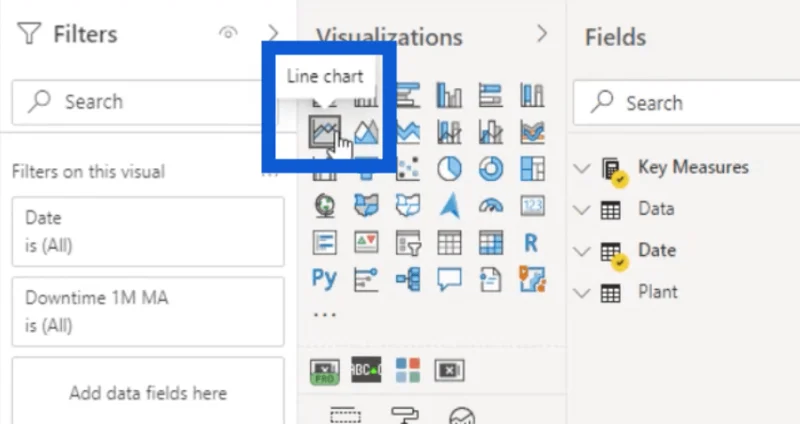Select the Area chart visualization
The height and width of the screenshot is (424, 800).
point(366,132)
